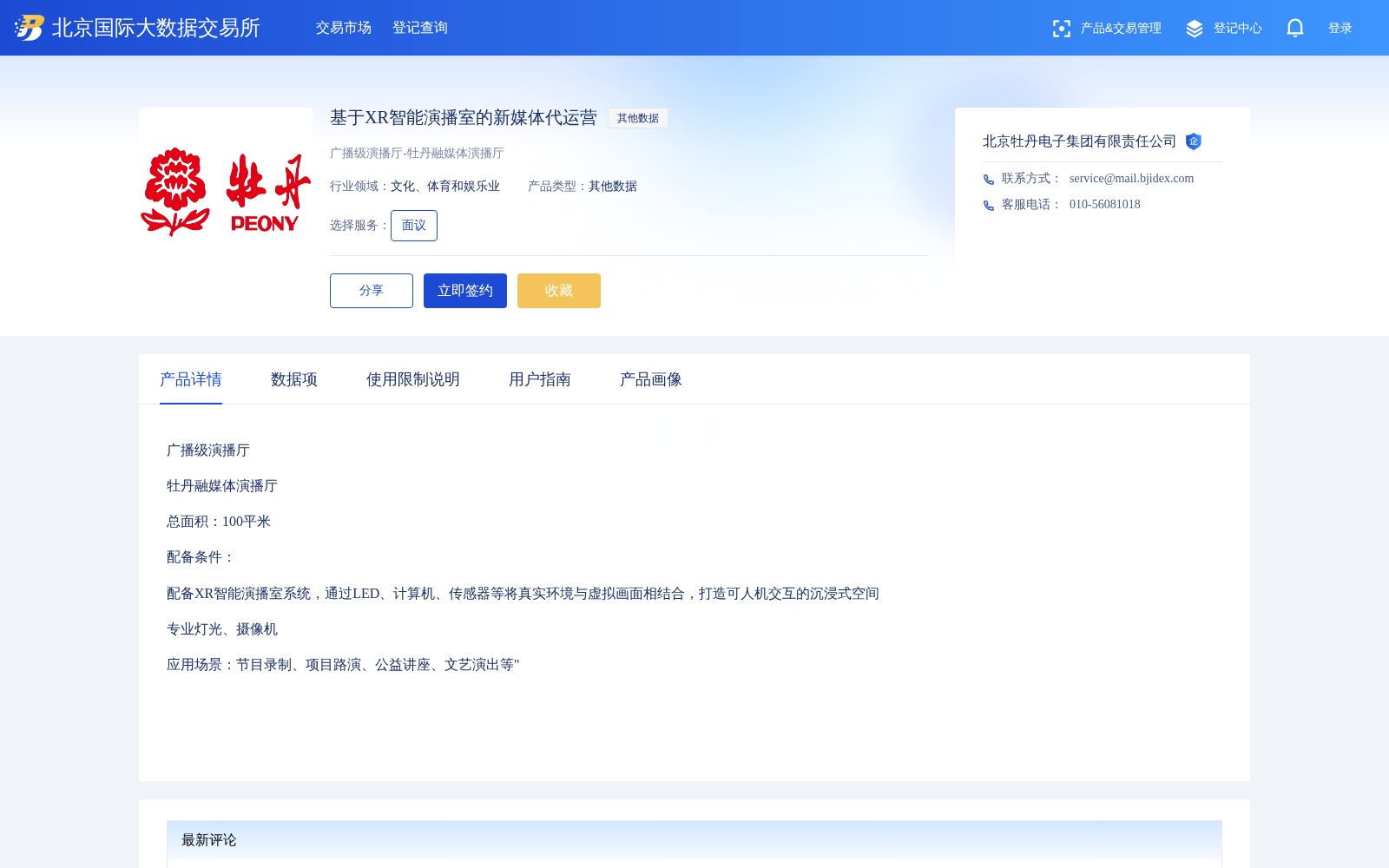Open the 产品&交易管理 scan icon

1061,29
